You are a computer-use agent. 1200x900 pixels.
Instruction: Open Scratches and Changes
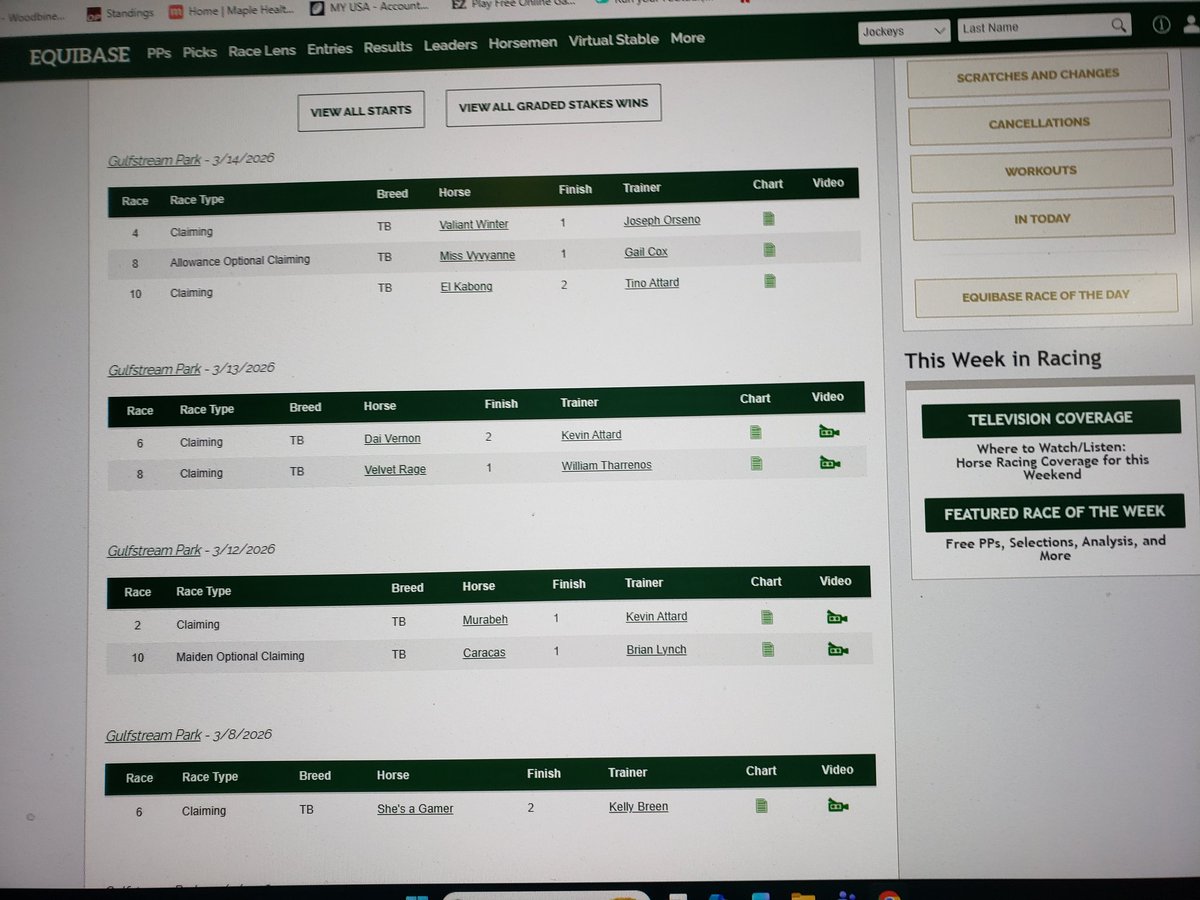tap(1038, 75)
